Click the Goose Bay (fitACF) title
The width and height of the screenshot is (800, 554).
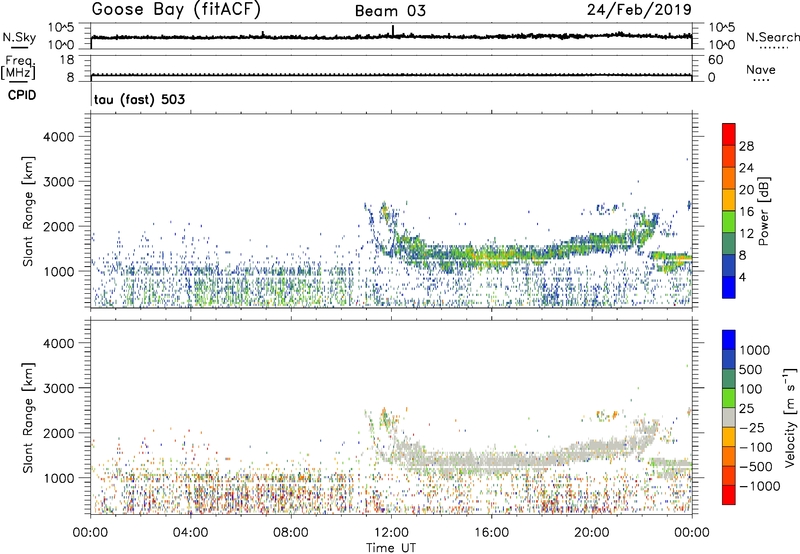click(176, 10)
